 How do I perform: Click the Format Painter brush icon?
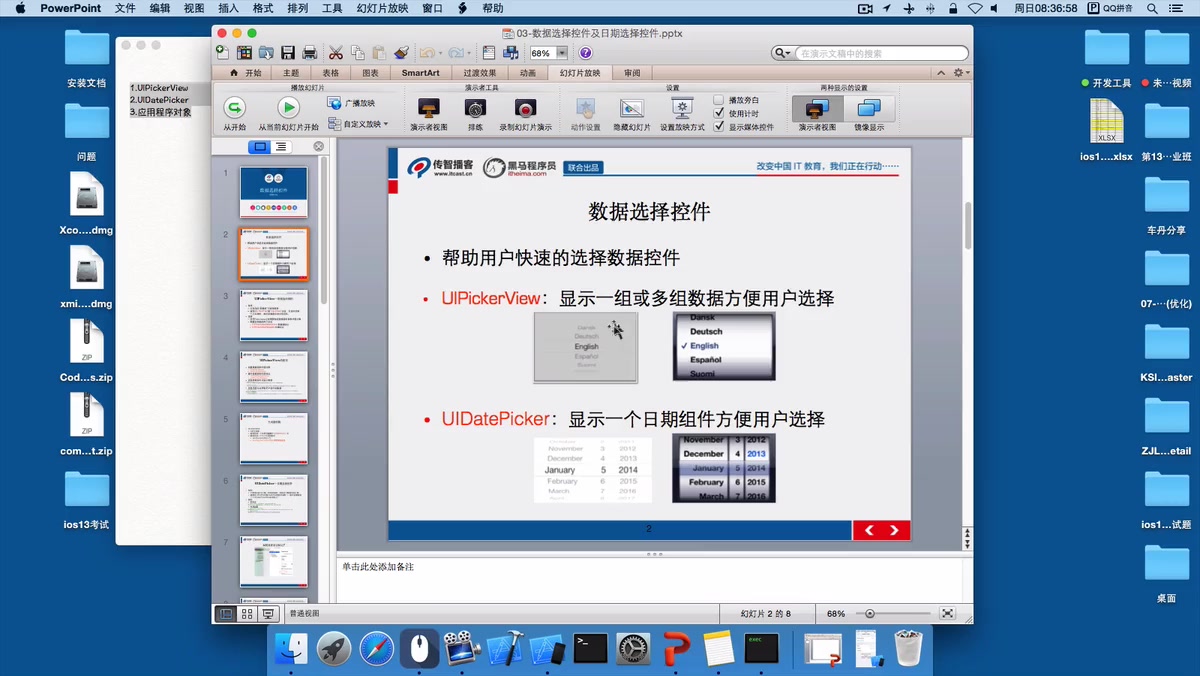tap(400, 52)
